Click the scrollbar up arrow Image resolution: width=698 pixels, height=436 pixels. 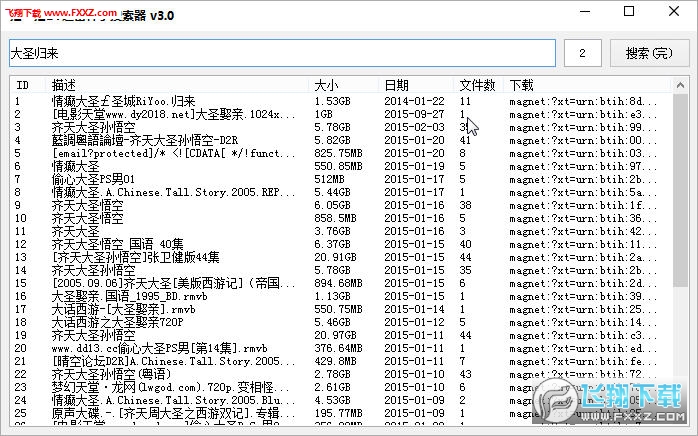(680, 86)
